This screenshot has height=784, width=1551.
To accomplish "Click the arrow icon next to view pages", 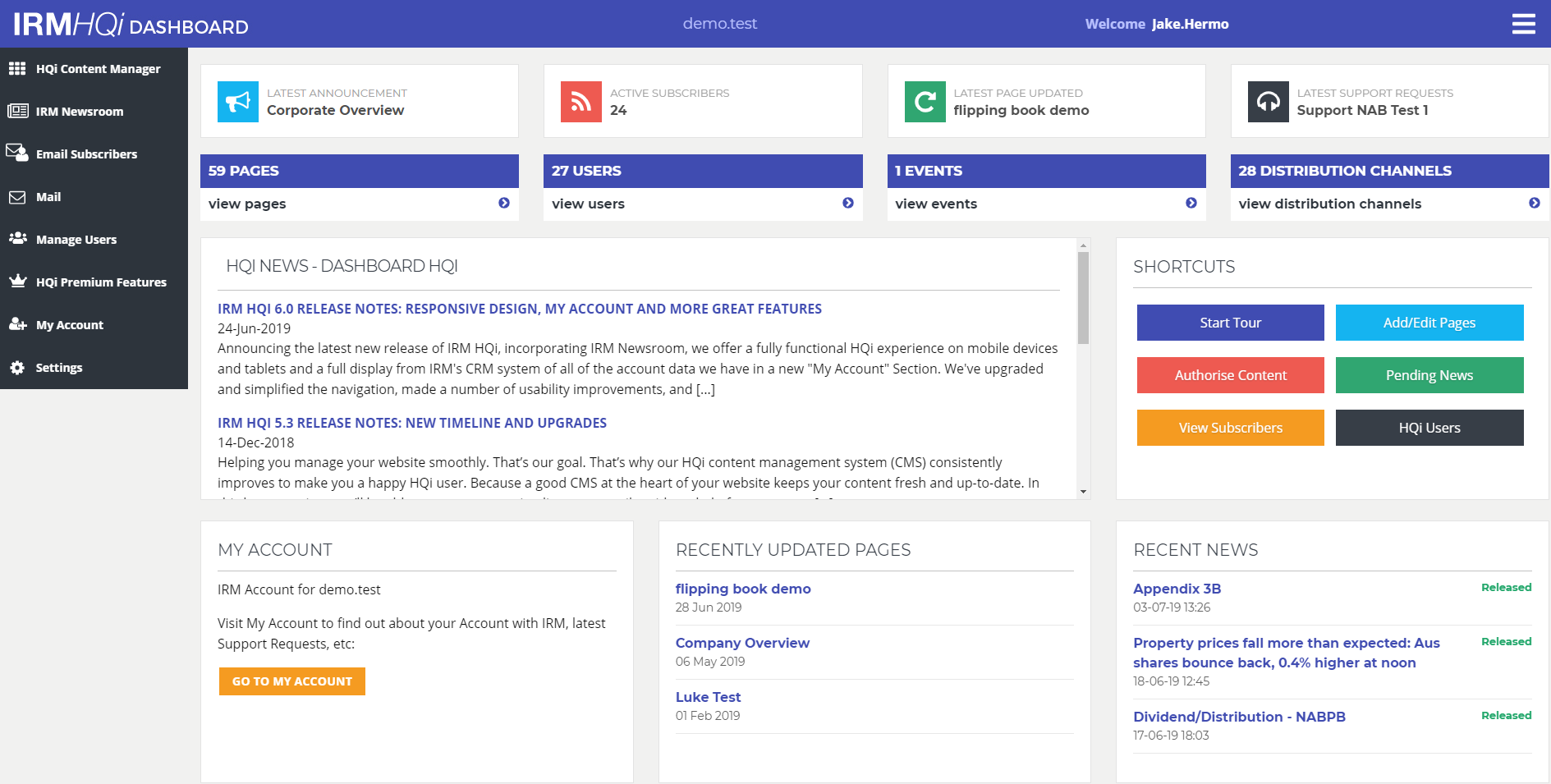I will tap(504, 203).
